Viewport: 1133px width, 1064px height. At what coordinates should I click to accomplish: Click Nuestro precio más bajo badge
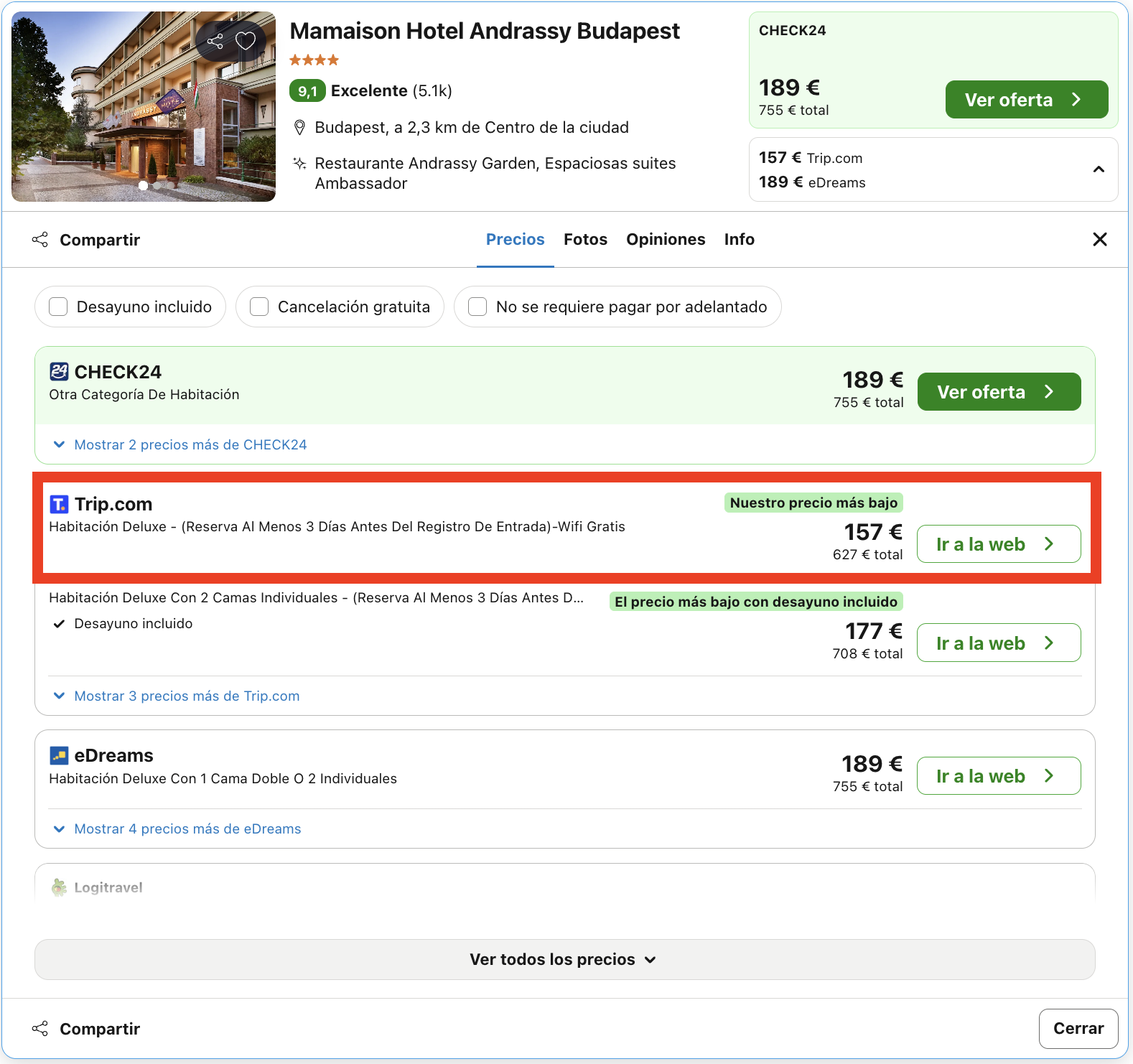click(x=813, y=503)
